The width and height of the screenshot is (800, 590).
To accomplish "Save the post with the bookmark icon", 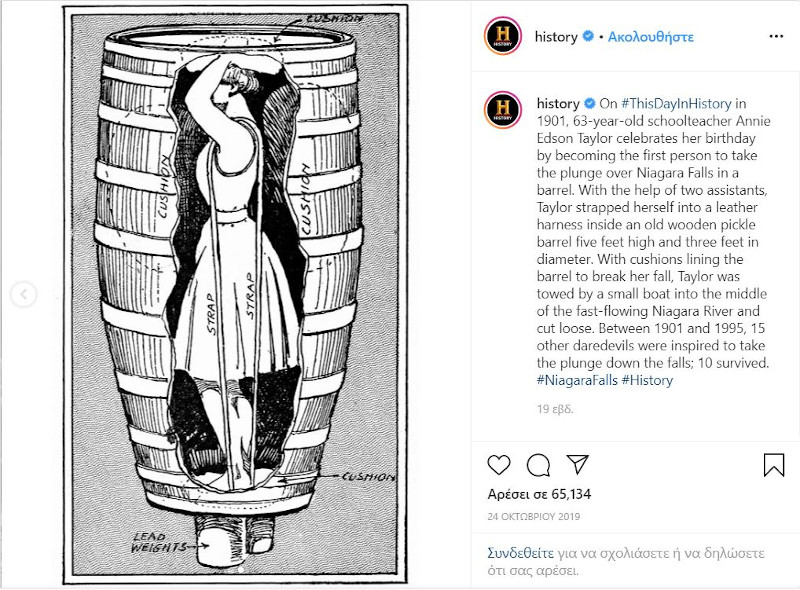I will (773, 465).
